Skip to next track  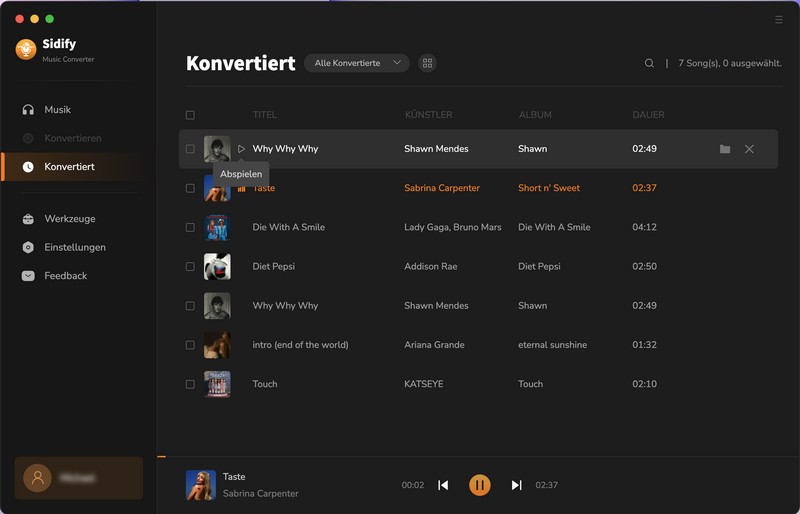point(516,485)
